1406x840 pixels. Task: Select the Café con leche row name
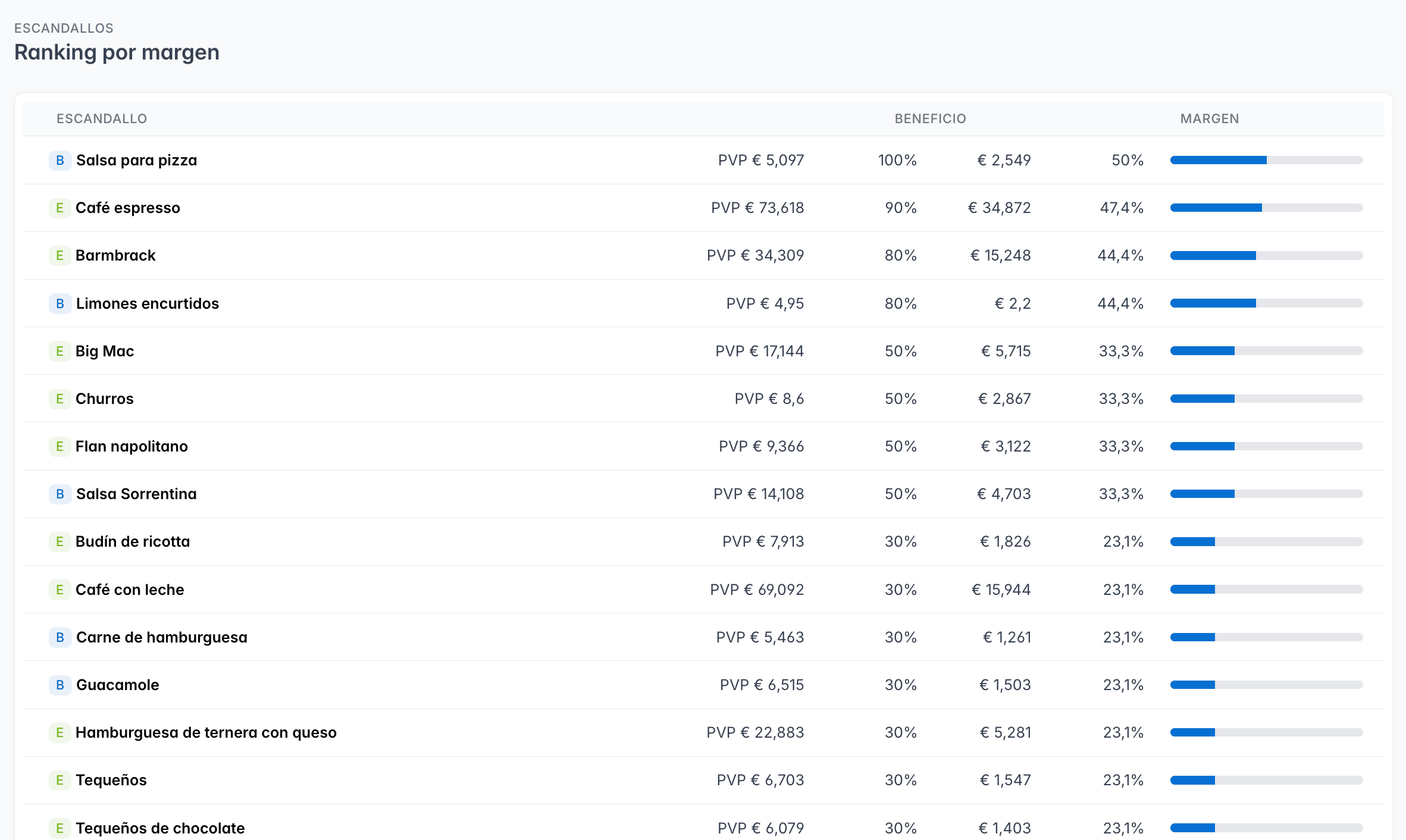tap(130, 590)
